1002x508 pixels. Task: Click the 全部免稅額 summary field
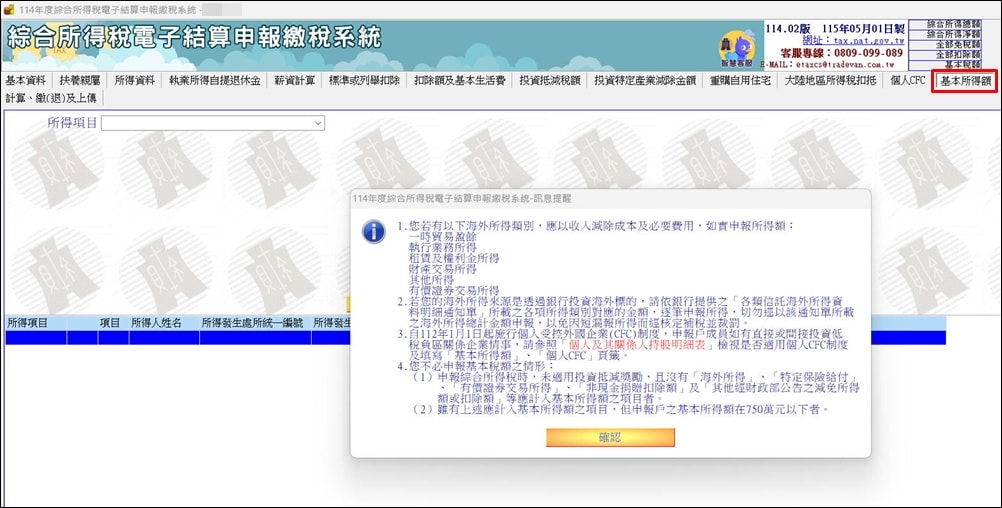(x=944, y=45)
